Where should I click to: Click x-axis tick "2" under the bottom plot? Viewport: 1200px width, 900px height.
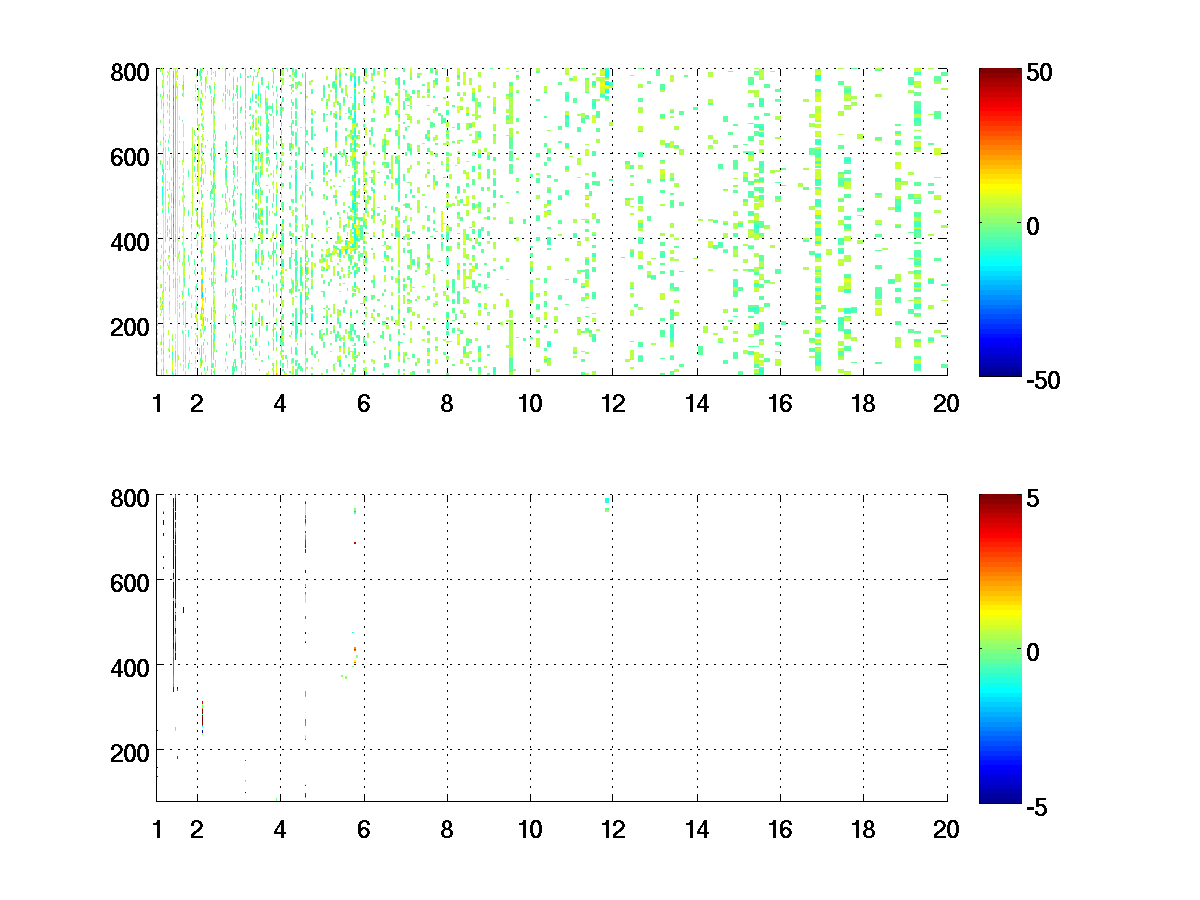pos(197,829)
